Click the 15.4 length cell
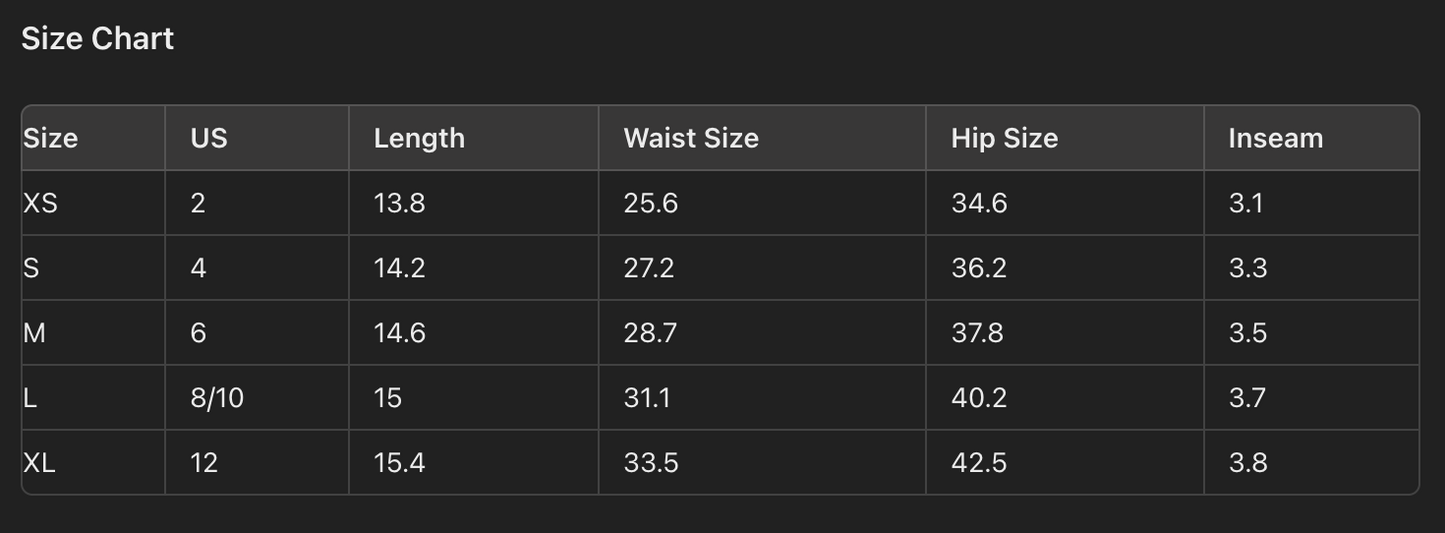This screenshot has width=1445, height=533. pyautogui.click(x=399, y=463)
